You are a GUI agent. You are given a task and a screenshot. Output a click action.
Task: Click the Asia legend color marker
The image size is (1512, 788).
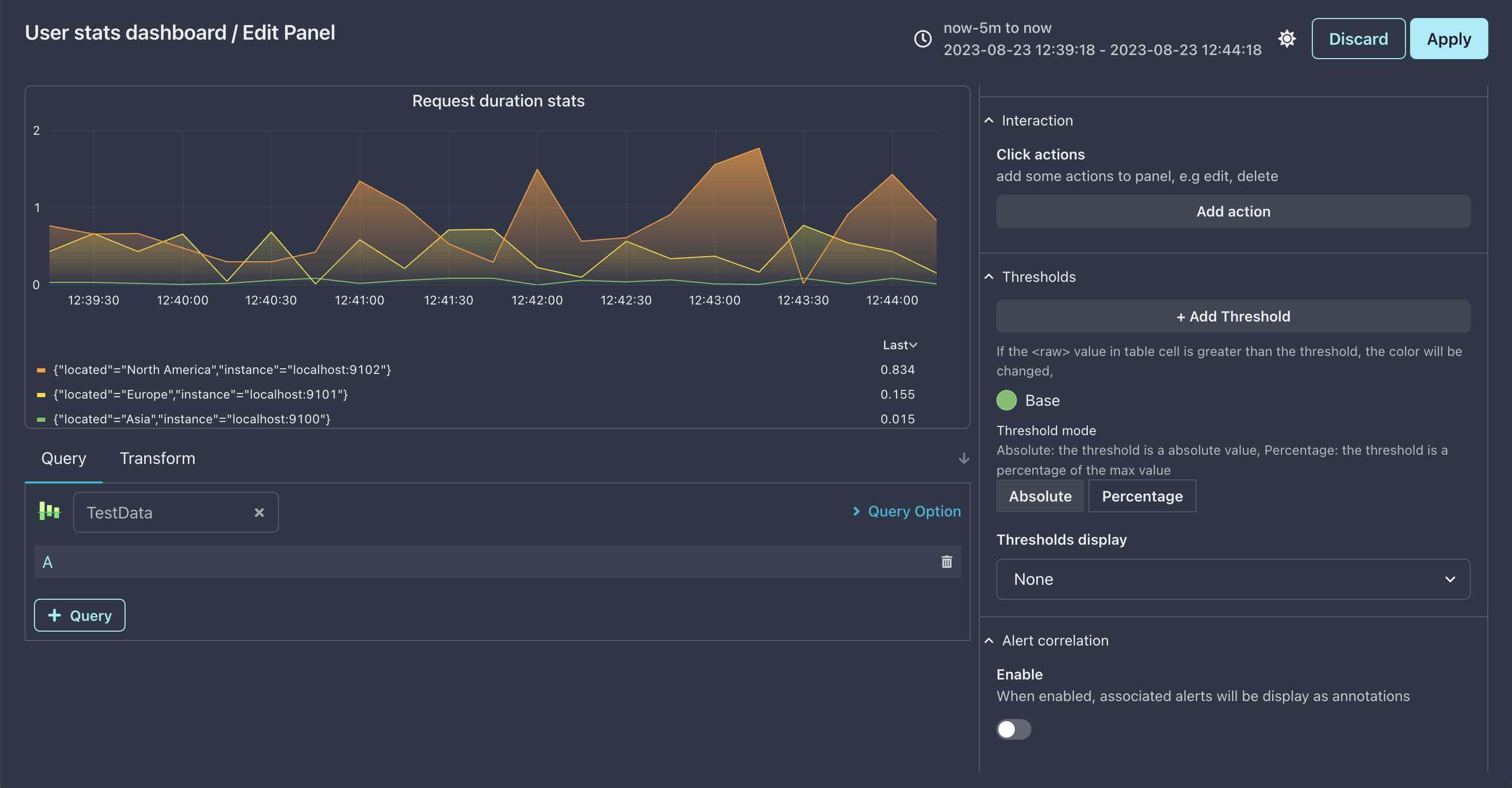[x=41, y=420]
